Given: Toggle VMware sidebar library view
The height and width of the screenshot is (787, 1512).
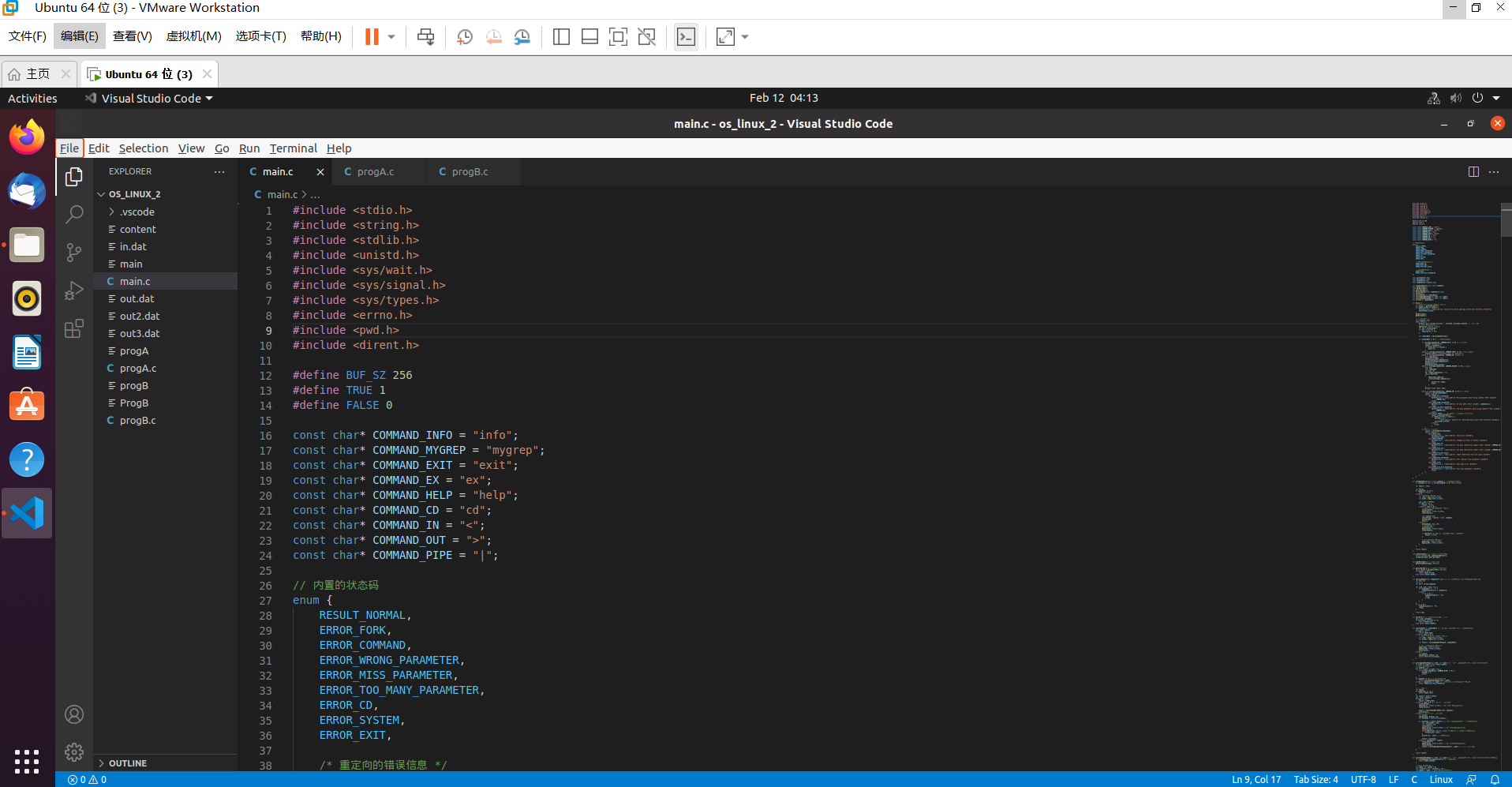Looking at the screenshot, I should pyautogui.click(x=561, y=36).
